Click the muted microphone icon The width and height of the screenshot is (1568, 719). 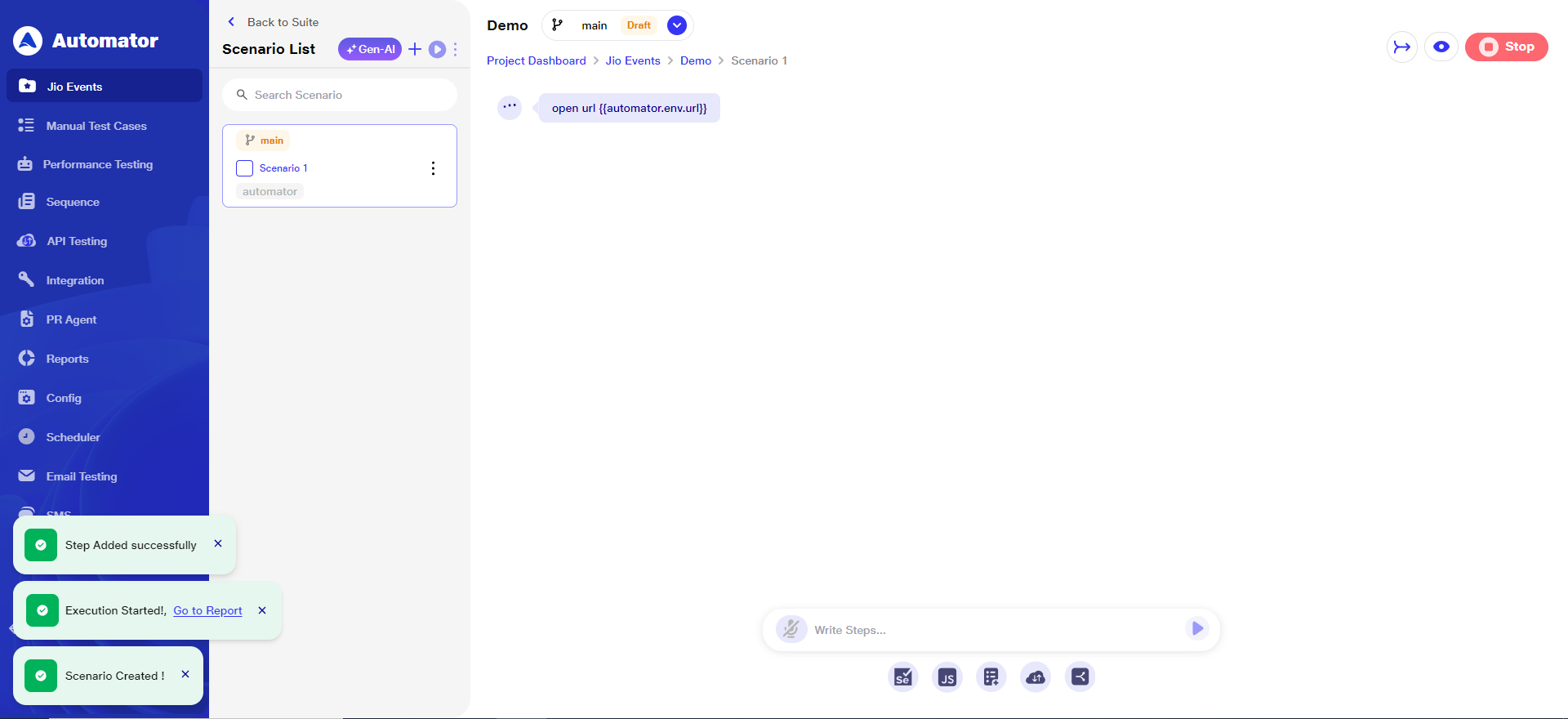pos(791,629)
